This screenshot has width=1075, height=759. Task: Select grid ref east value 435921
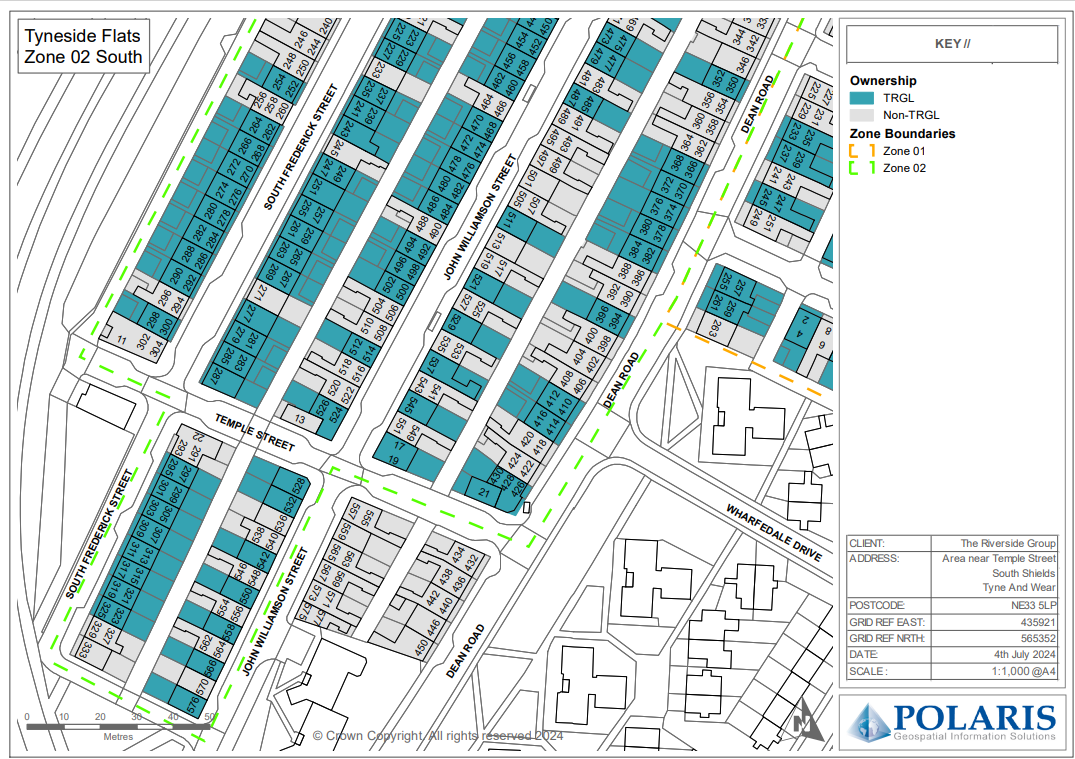click(1037, 622)
